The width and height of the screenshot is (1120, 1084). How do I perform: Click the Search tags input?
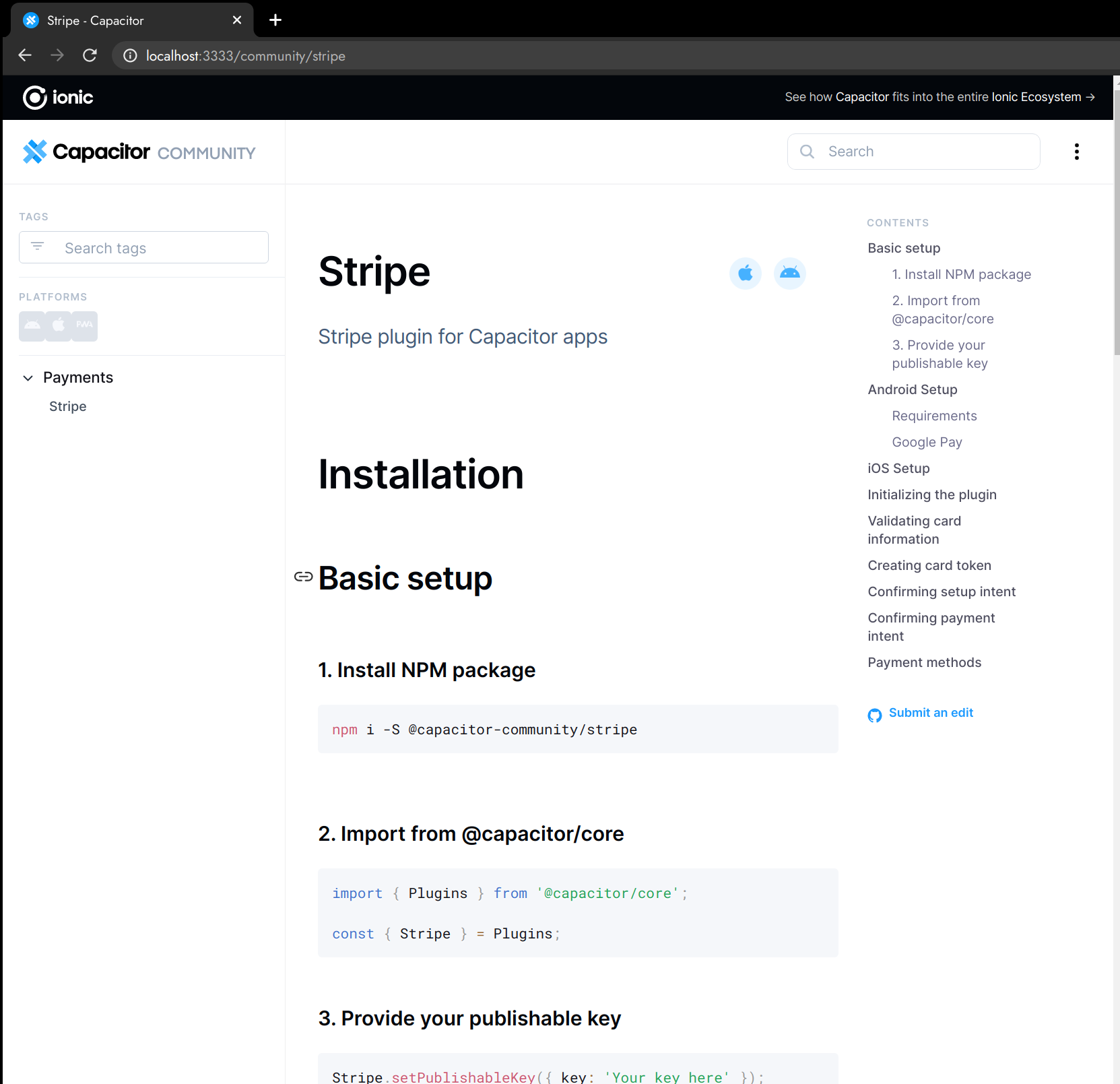[143, 248]
